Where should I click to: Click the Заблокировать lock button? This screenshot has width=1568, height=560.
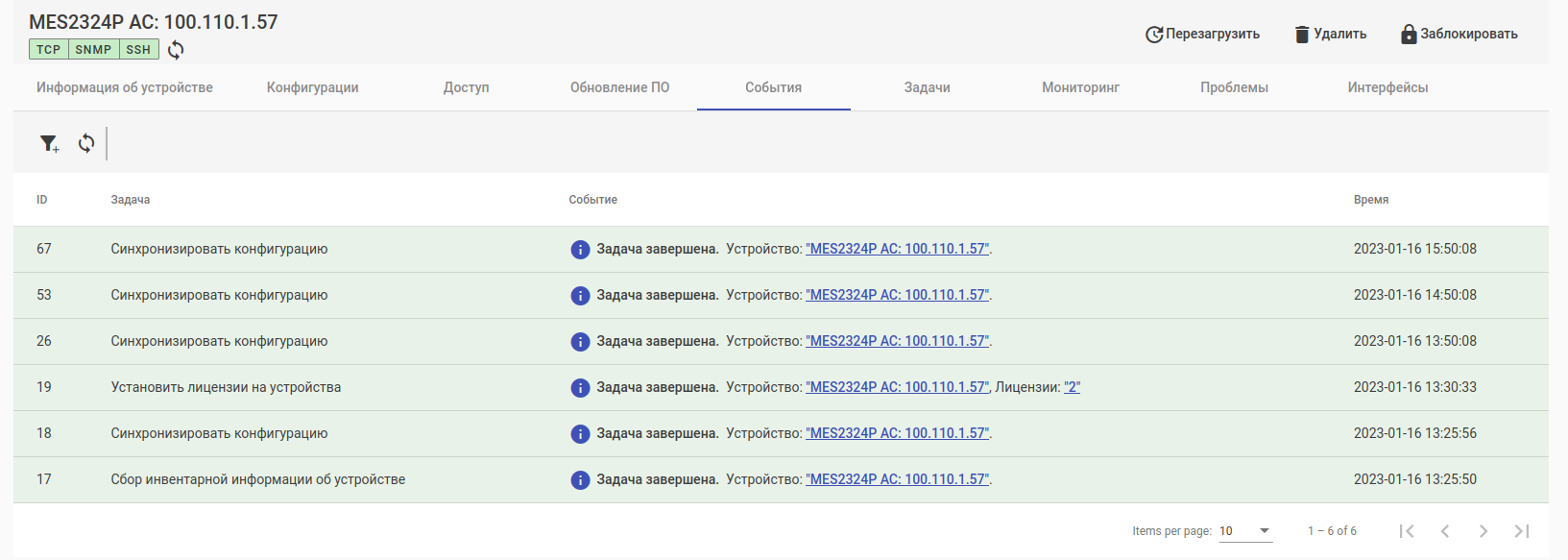[1459, 35]
